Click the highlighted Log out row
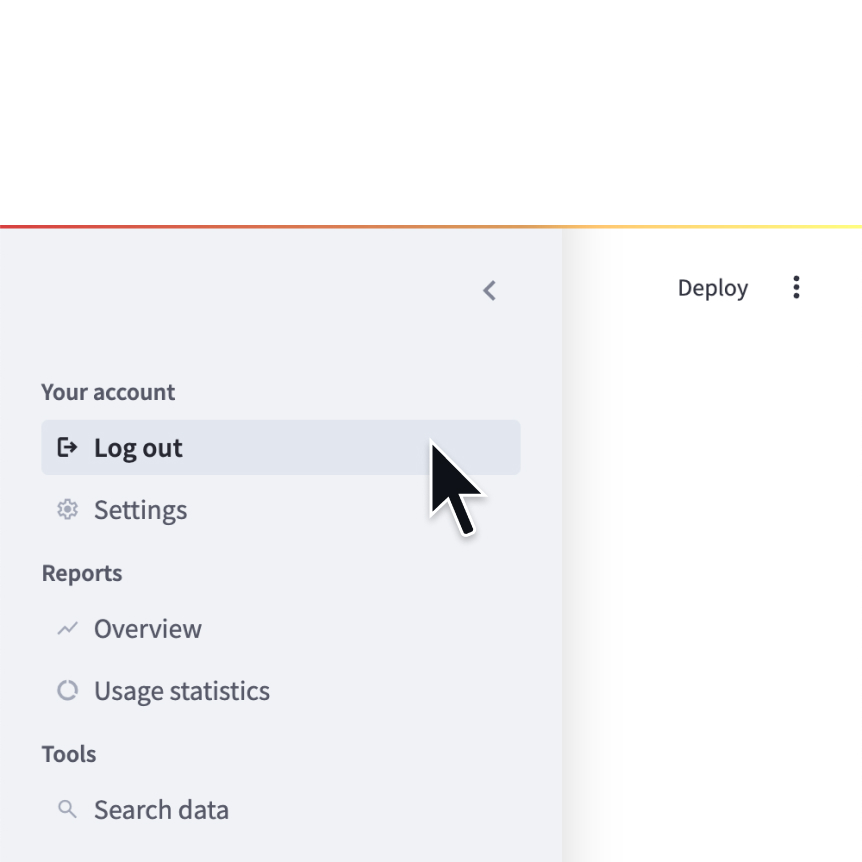Image resolution: width=862 pixels, height=862 pixels. [x=280, y=447]
